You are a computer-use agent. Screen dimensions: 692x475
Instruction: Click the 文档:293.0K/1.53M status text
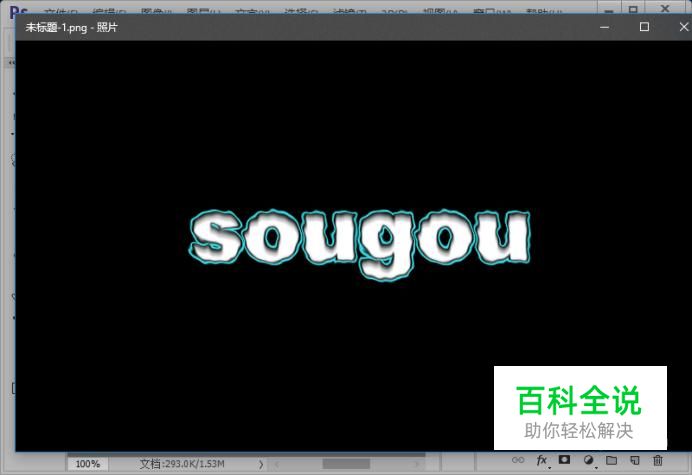tap(182, 464)
